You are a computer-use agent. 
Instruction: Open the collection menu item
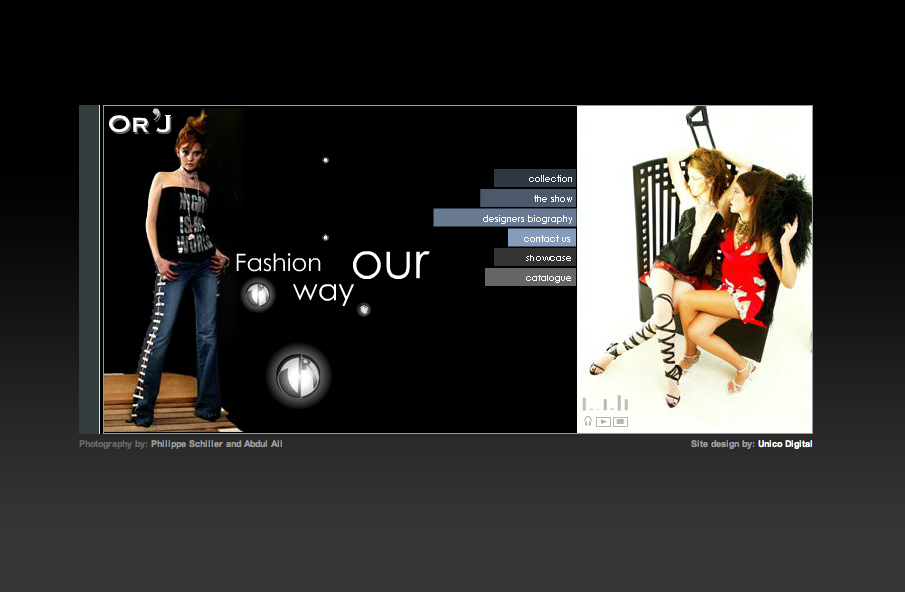point(535,178)
